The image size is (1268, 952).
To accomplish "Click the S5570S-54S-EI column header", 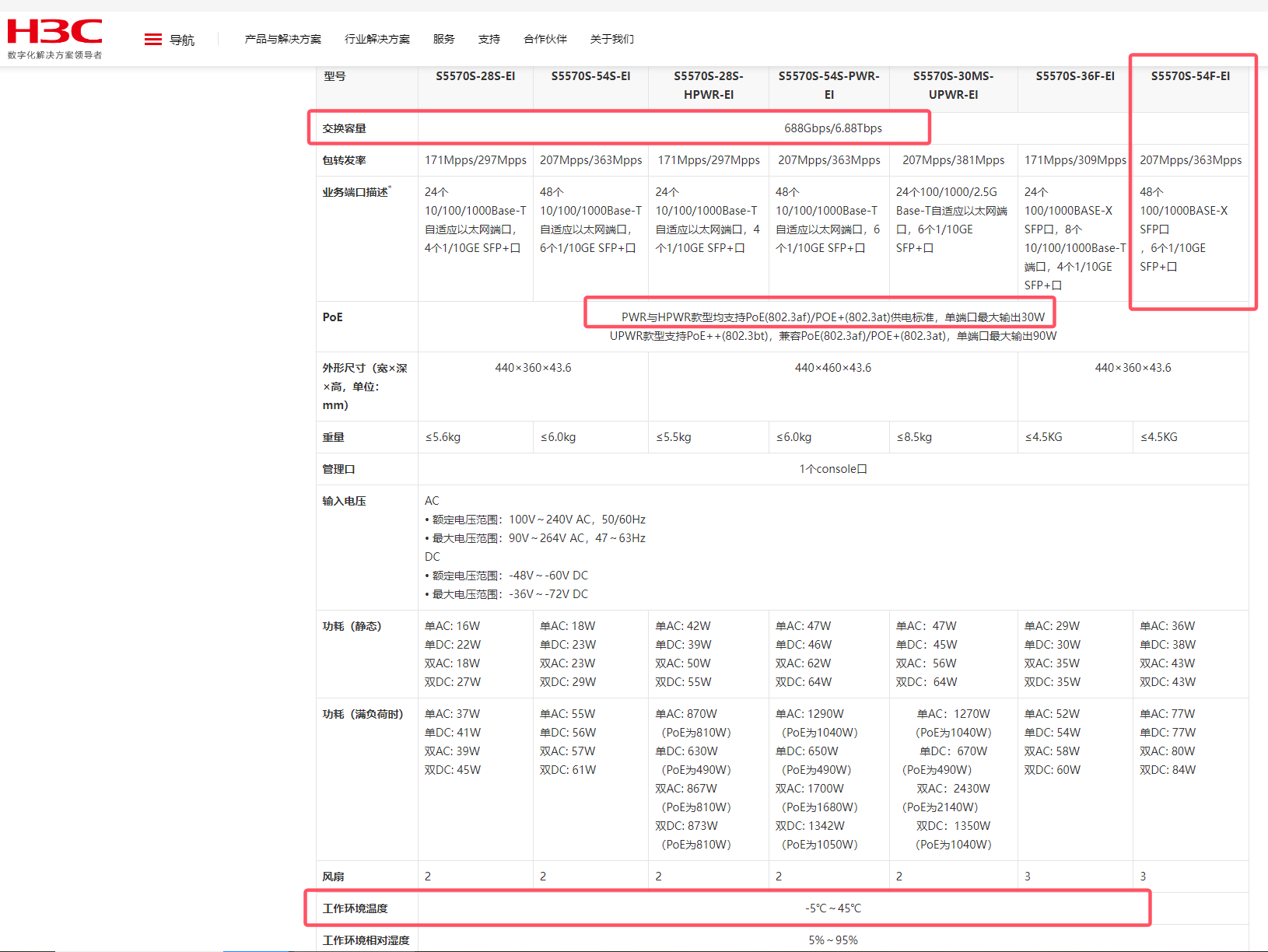I will (590, 76).
